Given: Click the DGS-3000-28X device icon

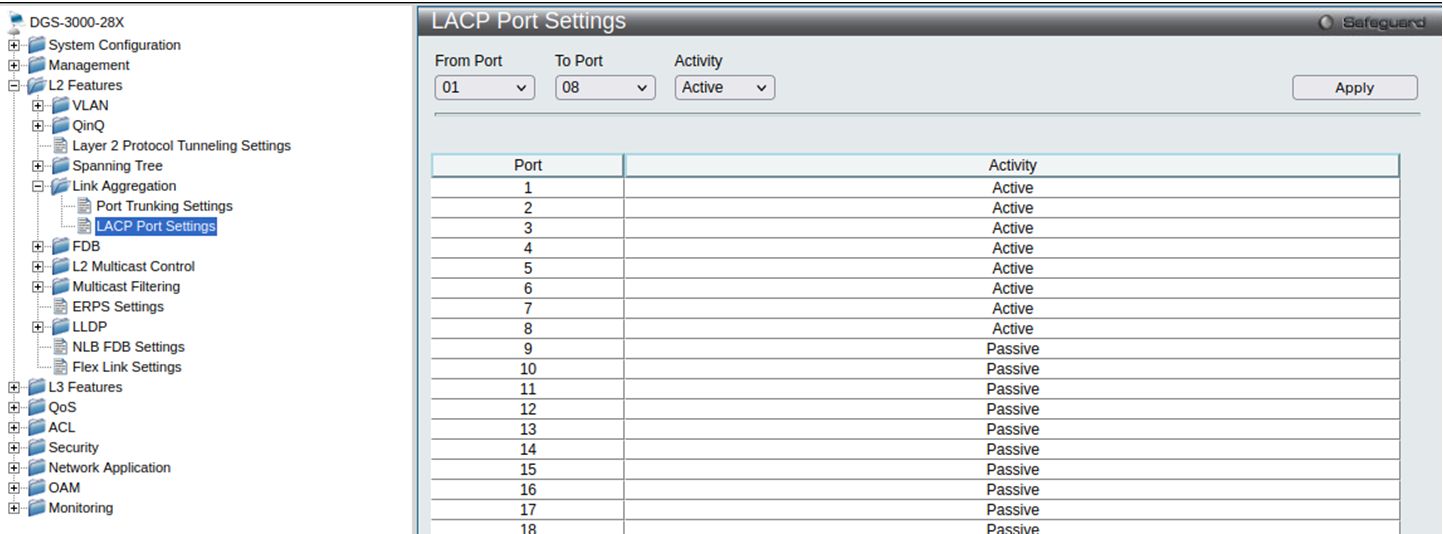Looking at the screenshot, I should [16, 22].
